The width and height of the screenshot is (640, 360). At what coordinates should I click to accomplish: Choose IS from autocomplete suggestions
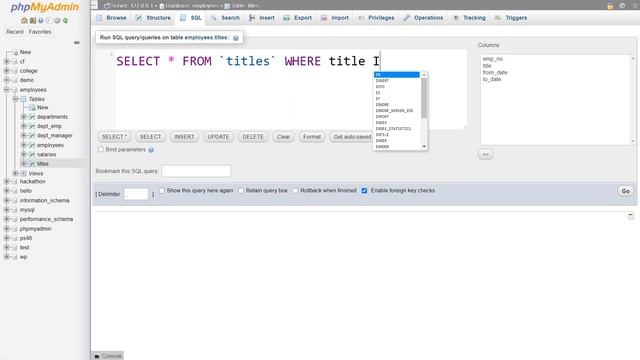[397, 93]
